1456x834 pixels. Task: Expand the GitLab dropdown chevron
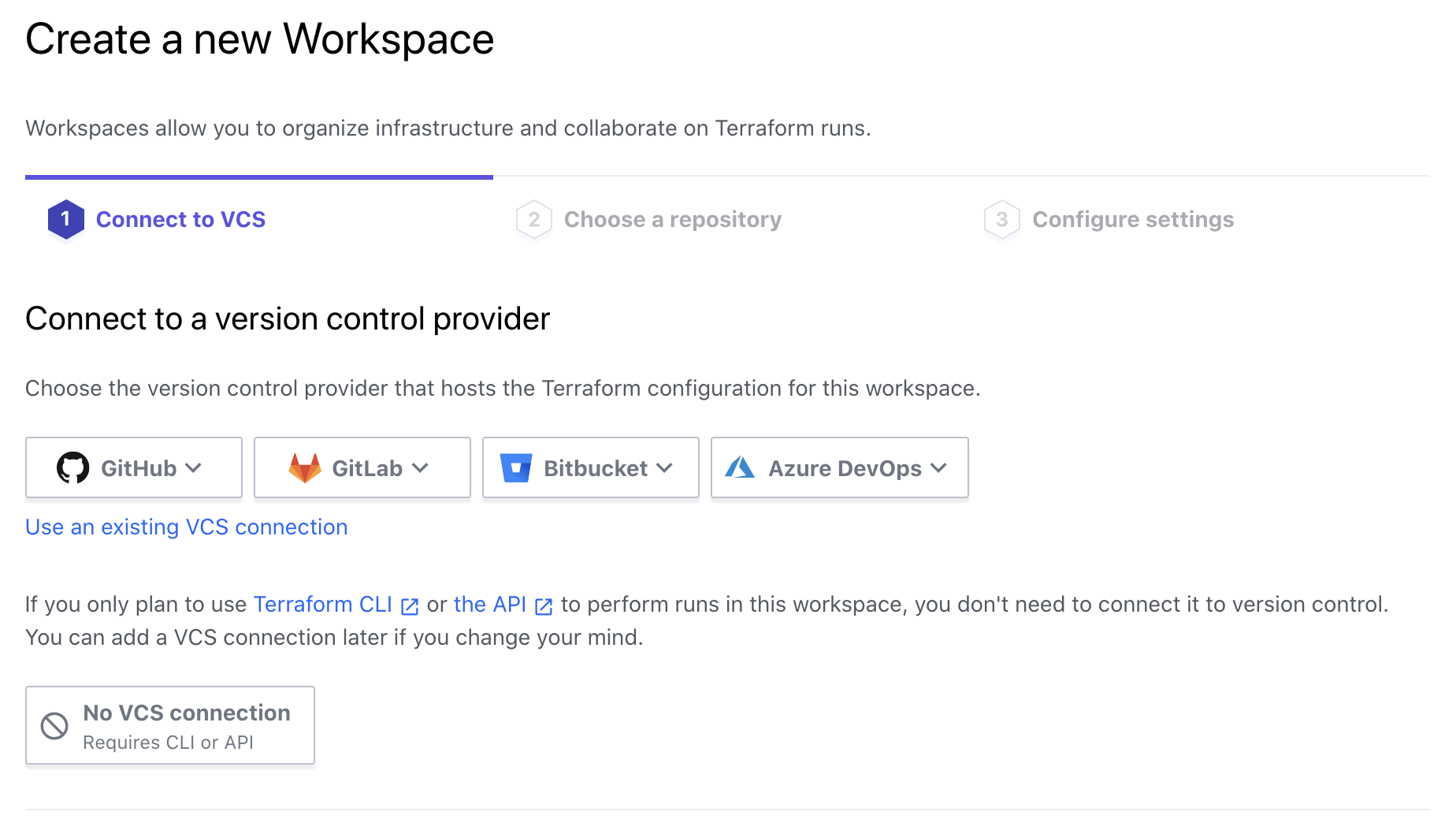pos(421,468)
